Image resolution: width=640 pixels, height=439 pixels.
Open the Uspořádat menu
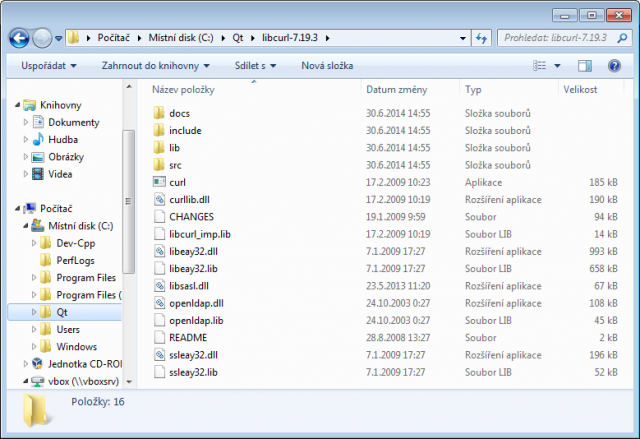click(49, 66)
